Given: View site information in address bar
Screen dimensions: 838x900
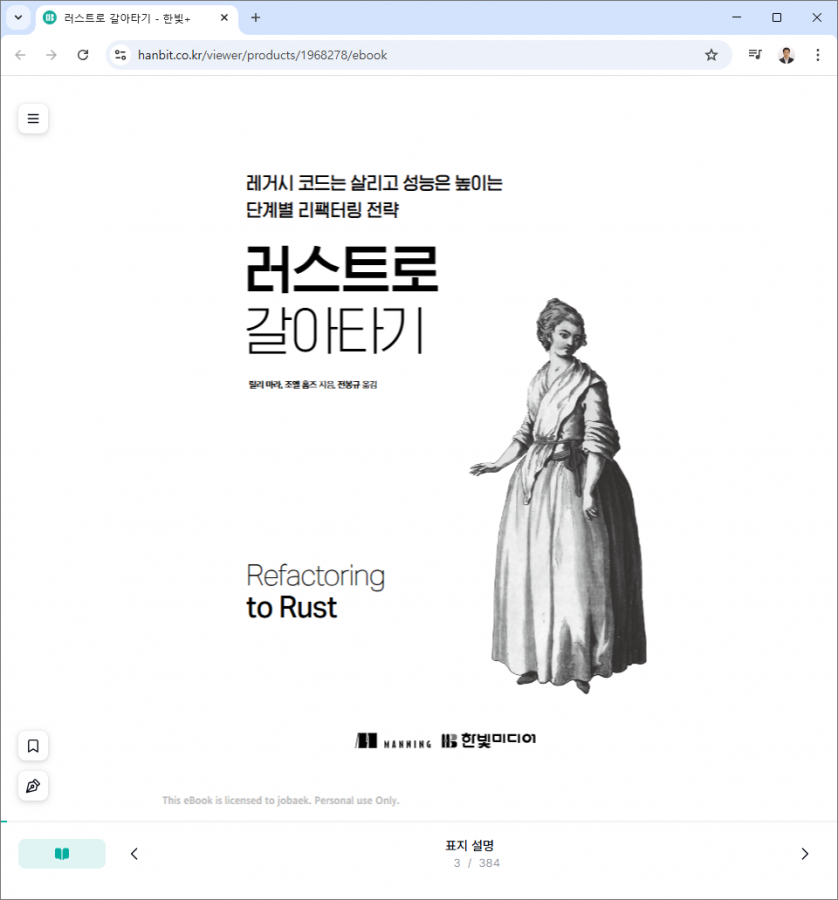Looking at the screenshot, I should 120,55.
